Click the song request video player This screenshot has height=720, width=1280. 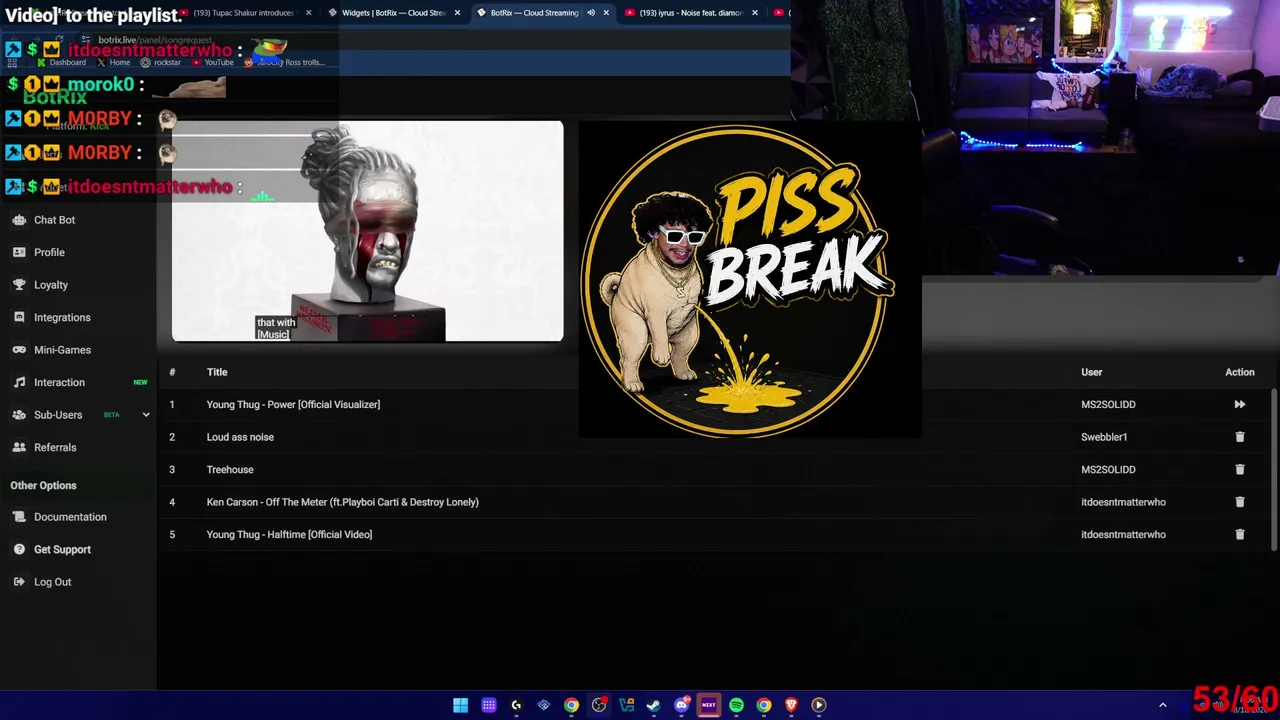(x=368, y=231)
